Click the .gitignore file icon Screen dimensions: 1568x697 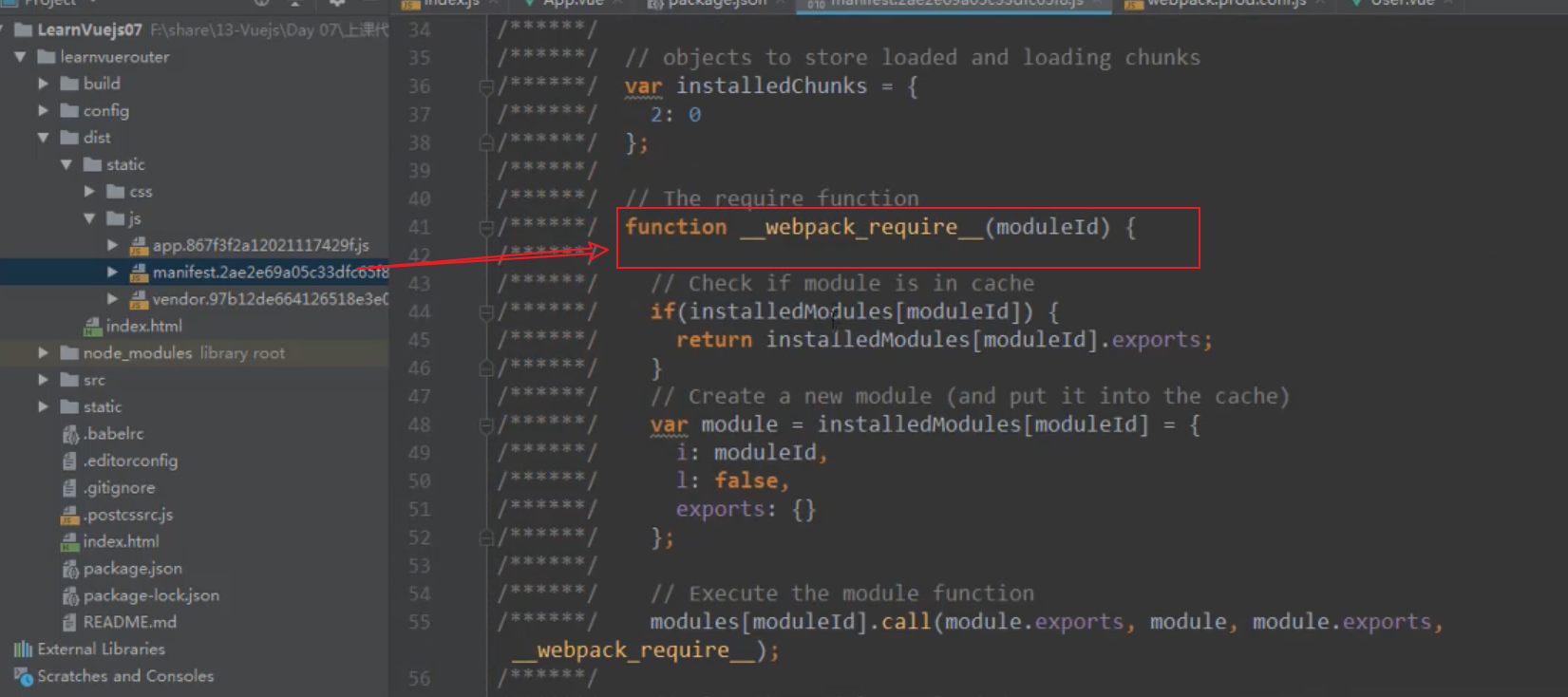69,488
